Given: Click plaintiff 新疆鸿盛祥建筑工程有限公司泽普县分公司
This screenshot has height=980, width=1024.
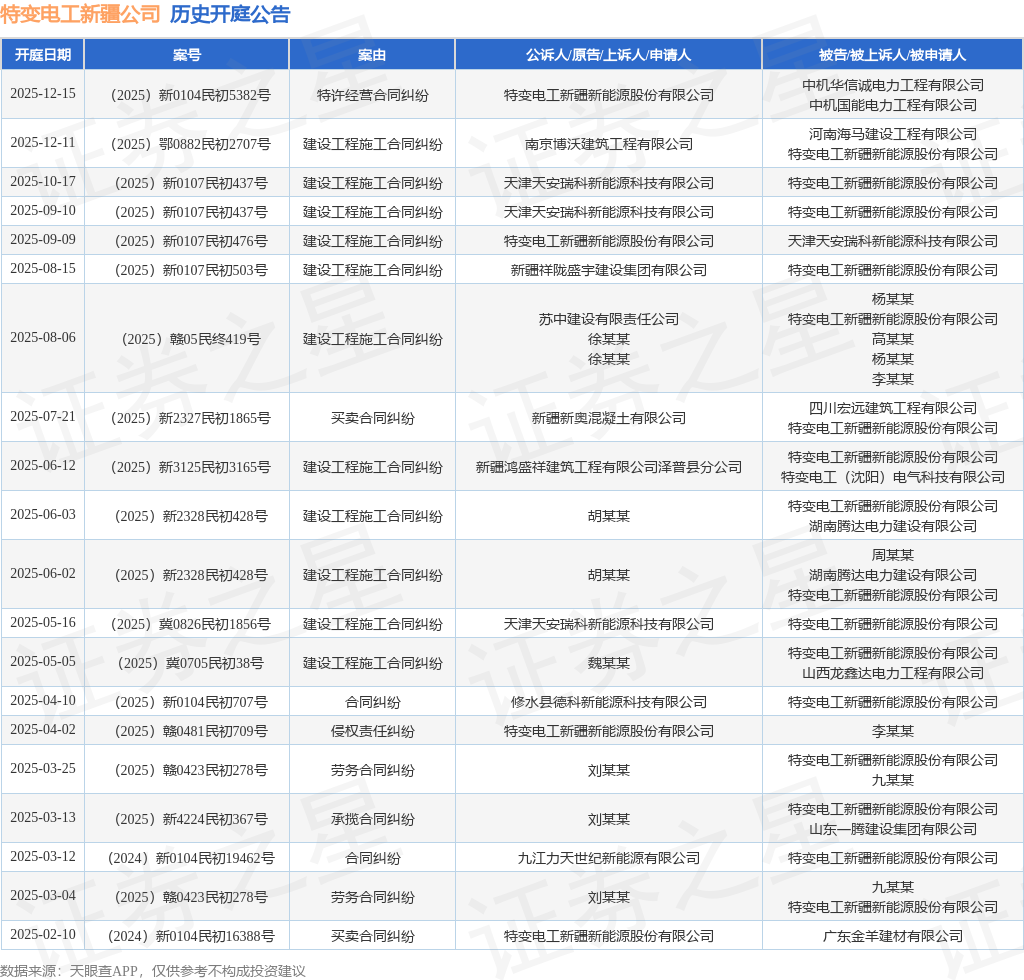Looking at the screenshot, I should coord(609,467).
